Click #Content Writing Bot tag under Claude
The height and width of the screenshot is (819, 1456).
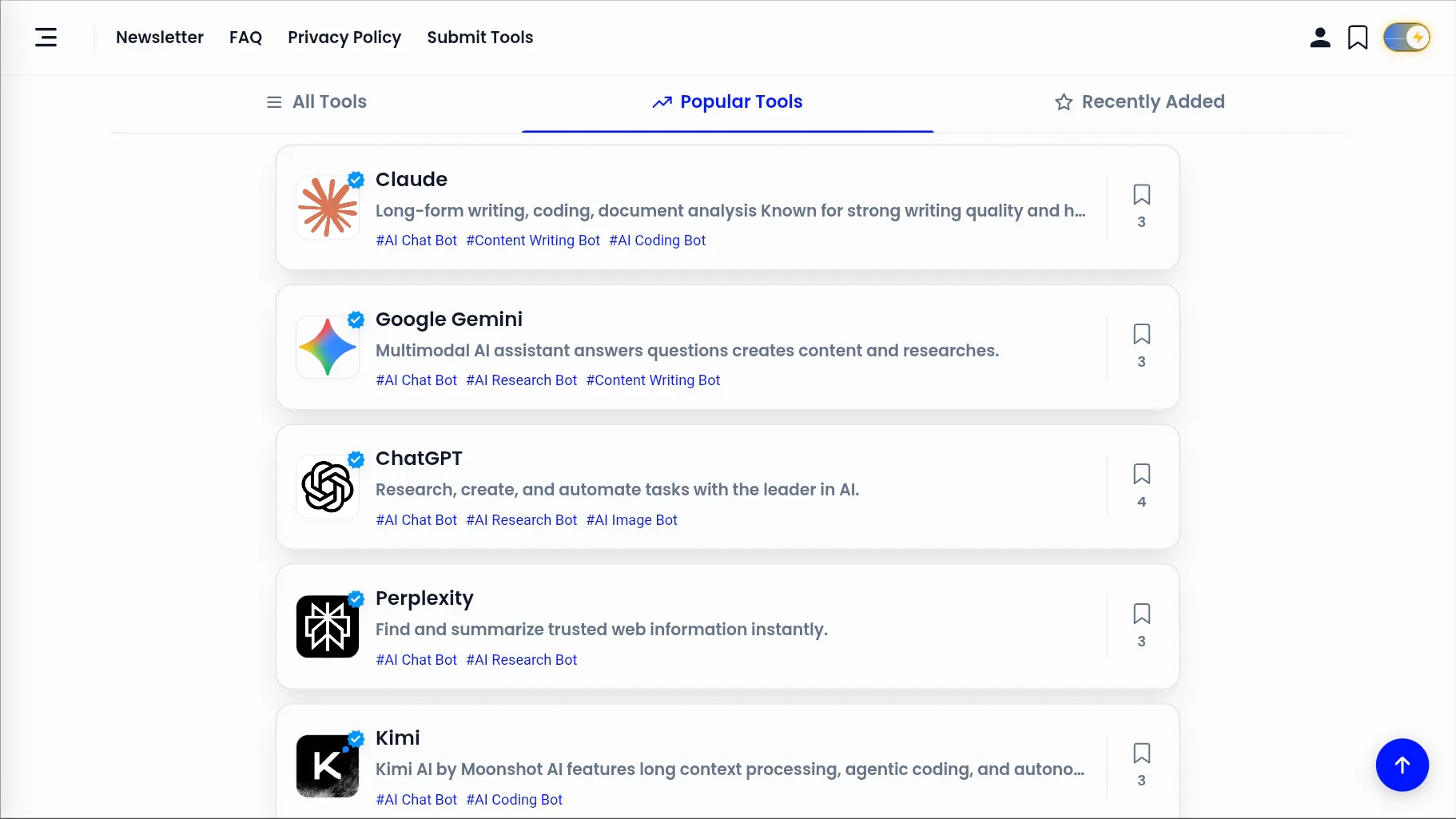point(533,241)
